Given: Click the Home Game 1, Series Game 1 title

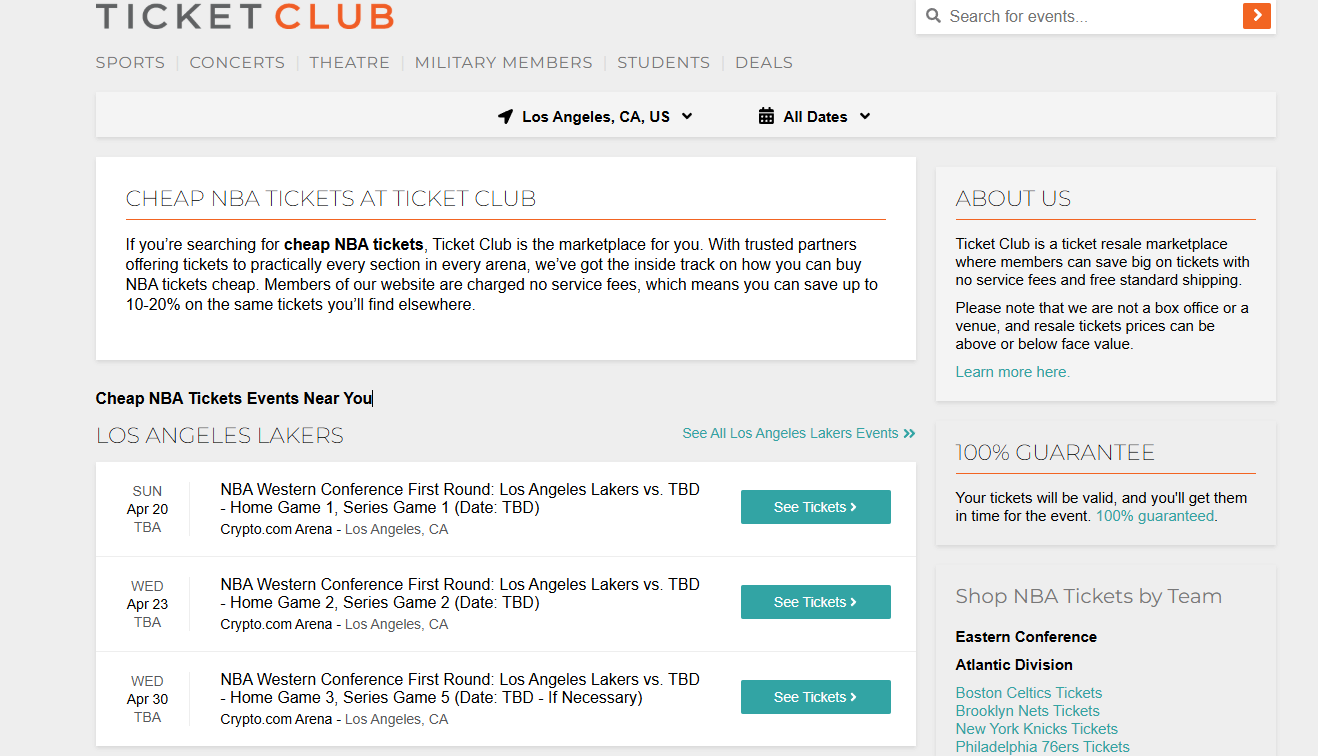Looking at the screenshot, I should pyautogui.click(x=460, y=498).
